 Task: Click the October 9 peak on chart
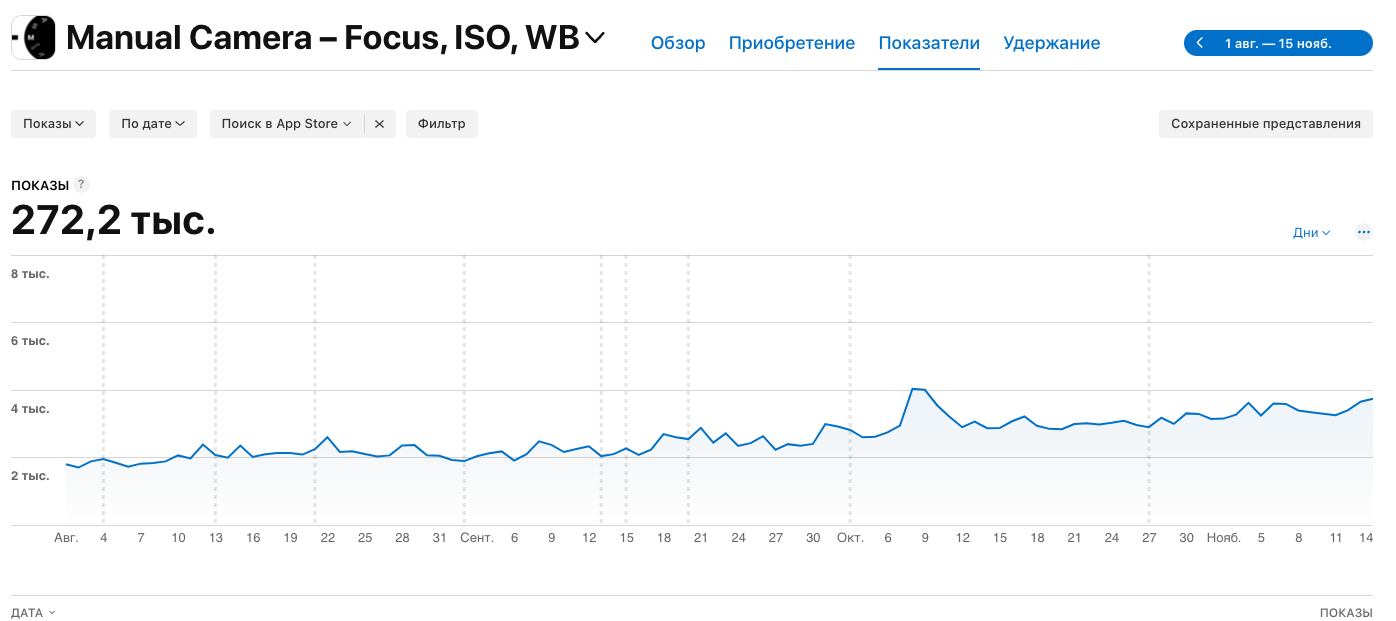[x=914, y=389]
